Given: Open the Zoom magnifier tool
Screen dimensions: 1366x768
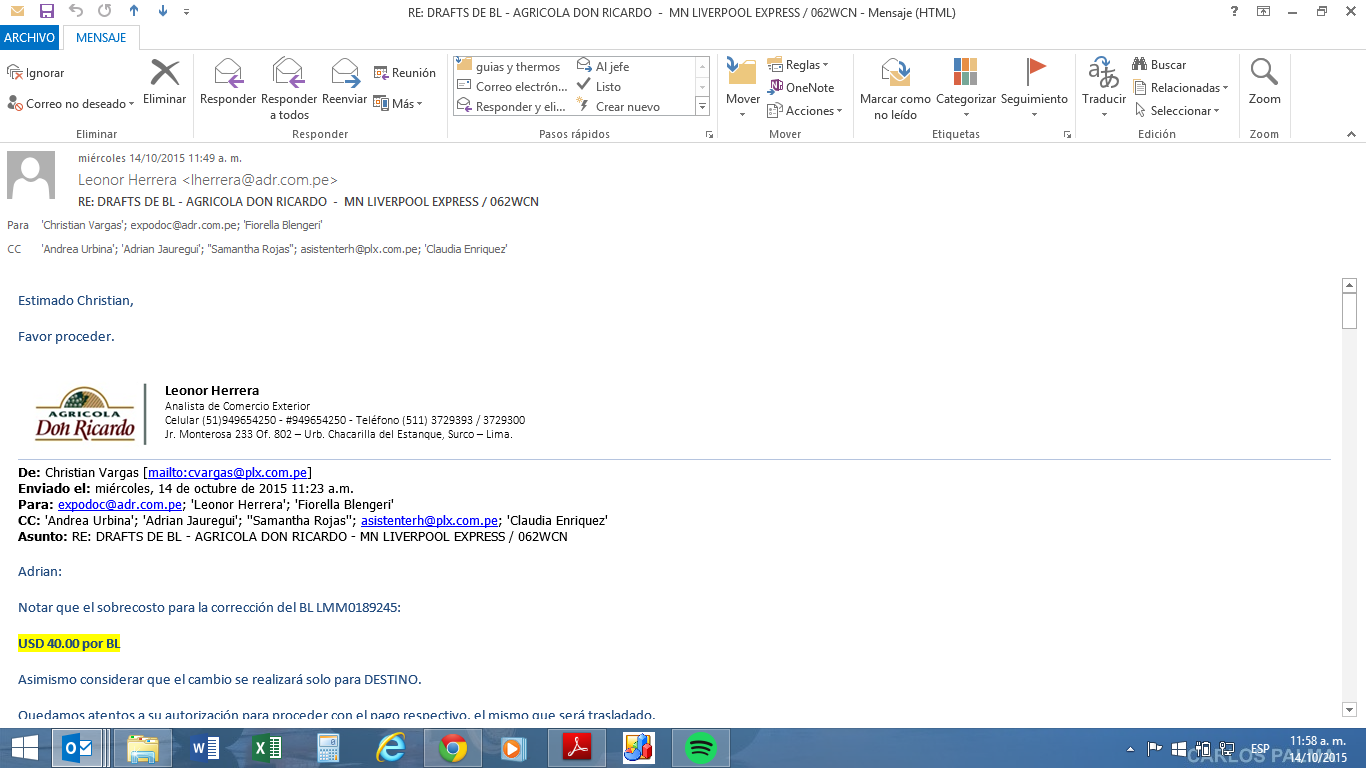Looking at the screenshot, I should [1264, 75].
